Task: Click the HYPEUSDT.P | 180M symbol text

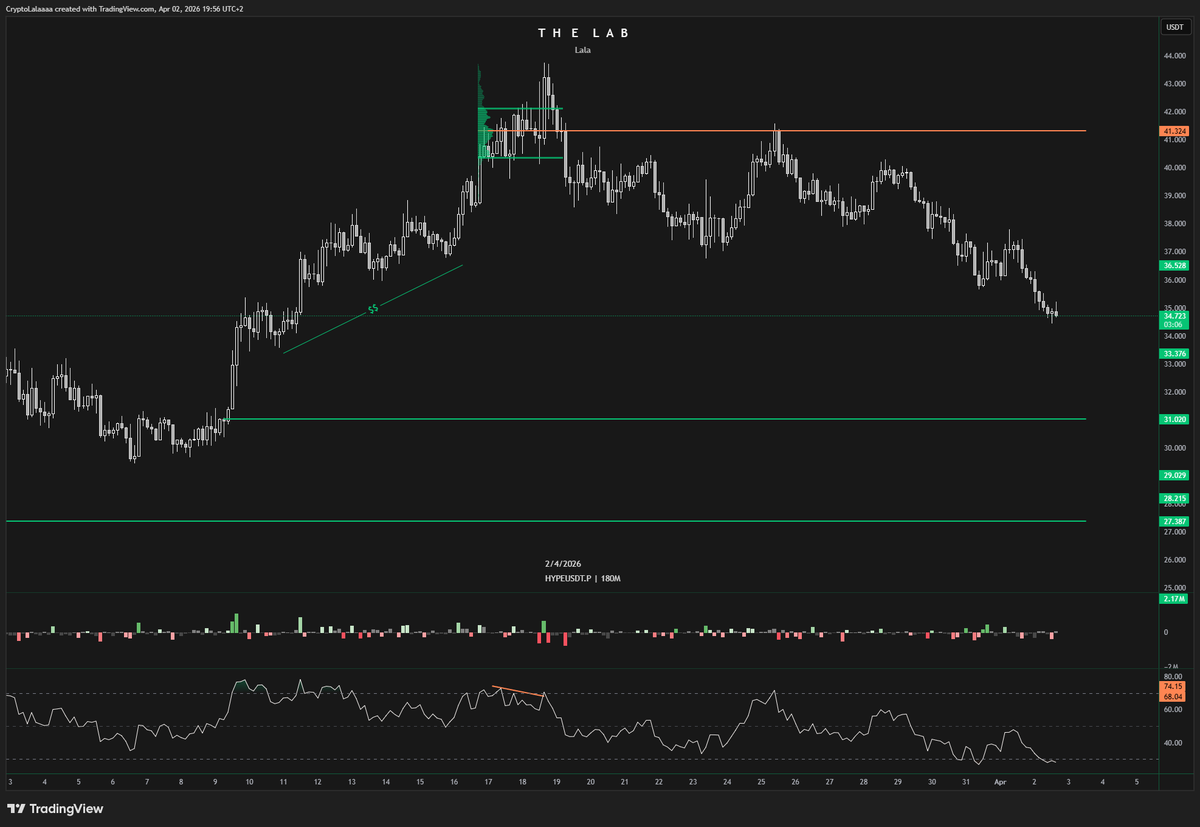Action: pyautogui.click(x=585, y=578)
